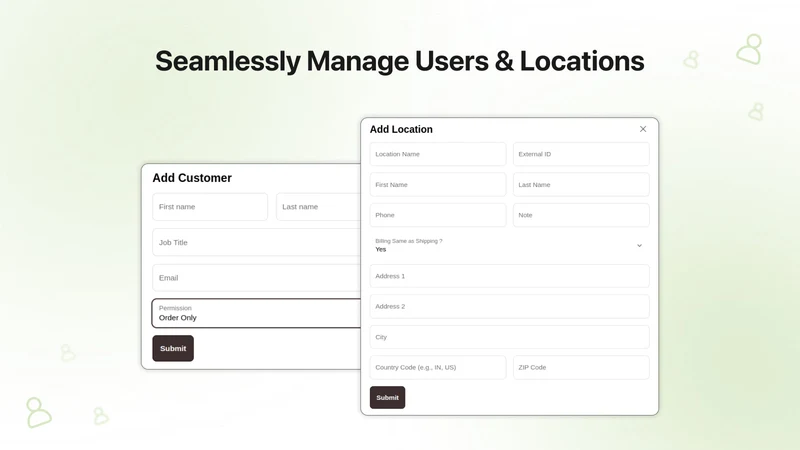The width and height of the screenshot is (800, 450).
Task: Focus the External ID input
Action: click(x=581, y=154)
